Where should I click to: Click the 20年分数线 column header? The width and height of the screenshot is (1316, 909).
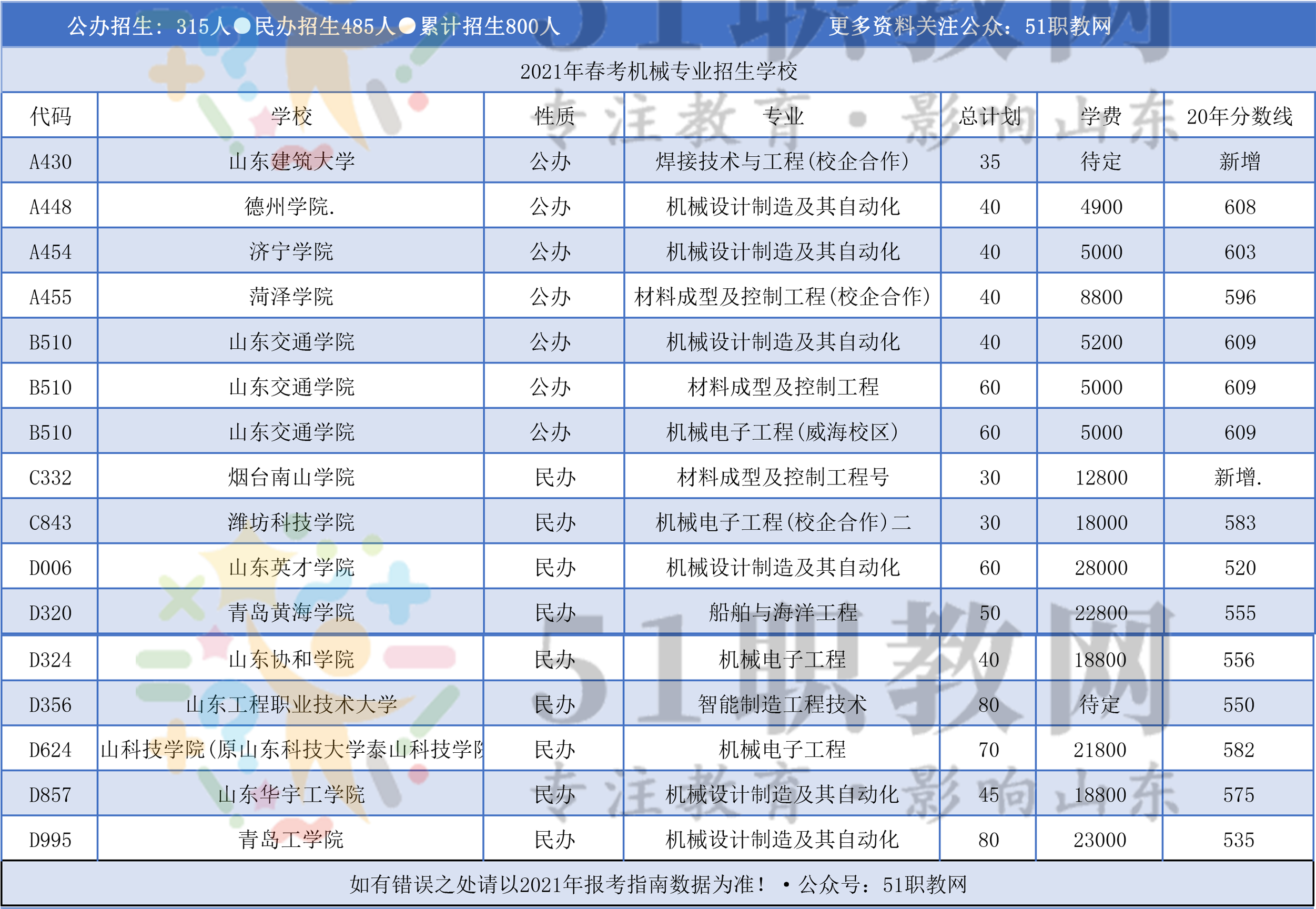click(1239, 116)
